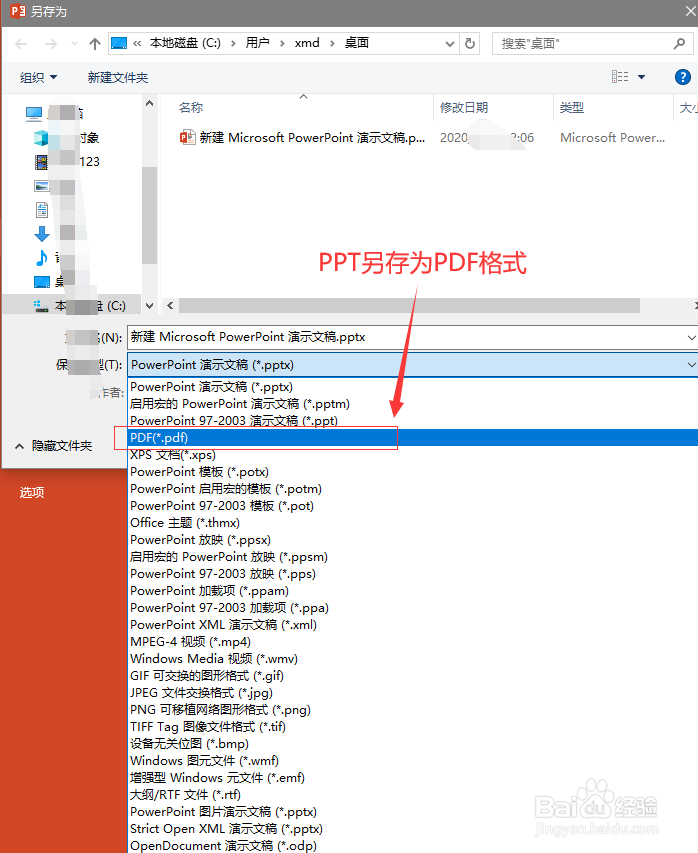Select PNG format (*.png)
This screenshot has height=853, width=698.
(413, 709)
